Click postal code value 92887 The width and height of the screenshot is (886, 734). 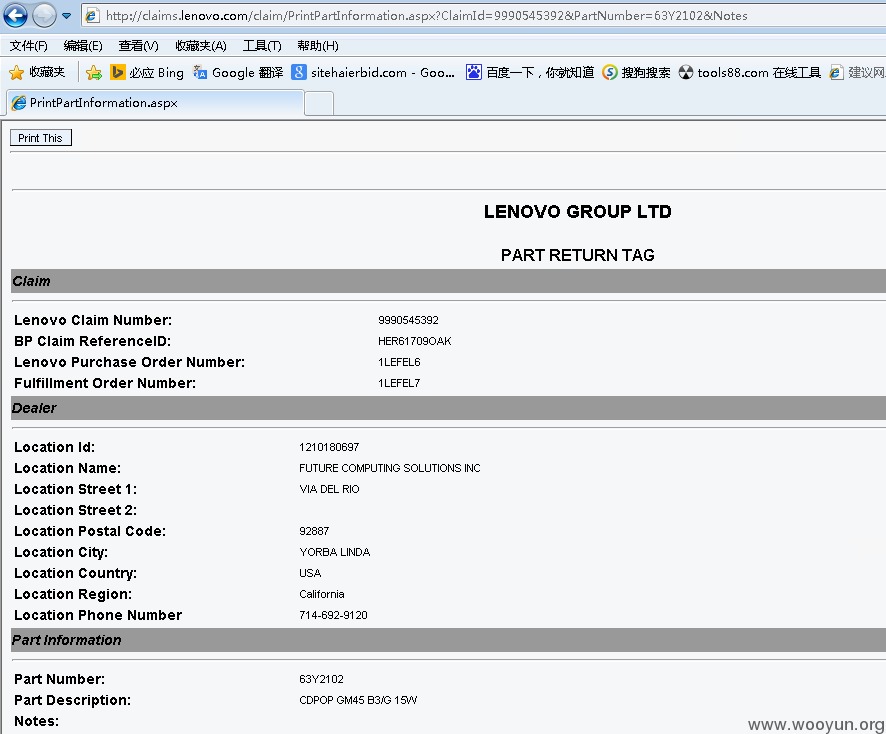(x=314, y=531)
